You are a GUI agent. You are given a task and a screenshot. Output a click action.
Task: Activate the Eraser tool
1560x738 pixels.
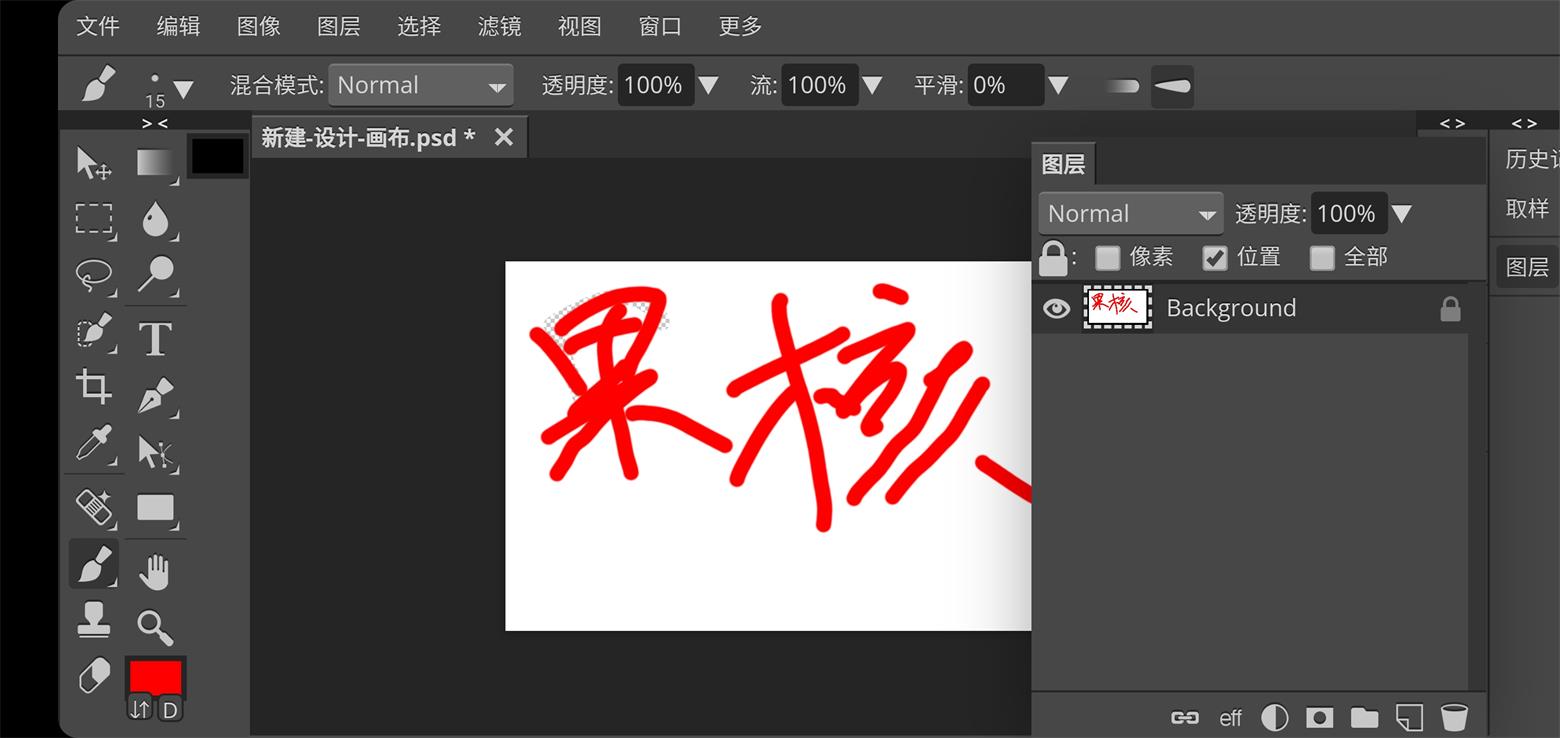coord(93,677)
